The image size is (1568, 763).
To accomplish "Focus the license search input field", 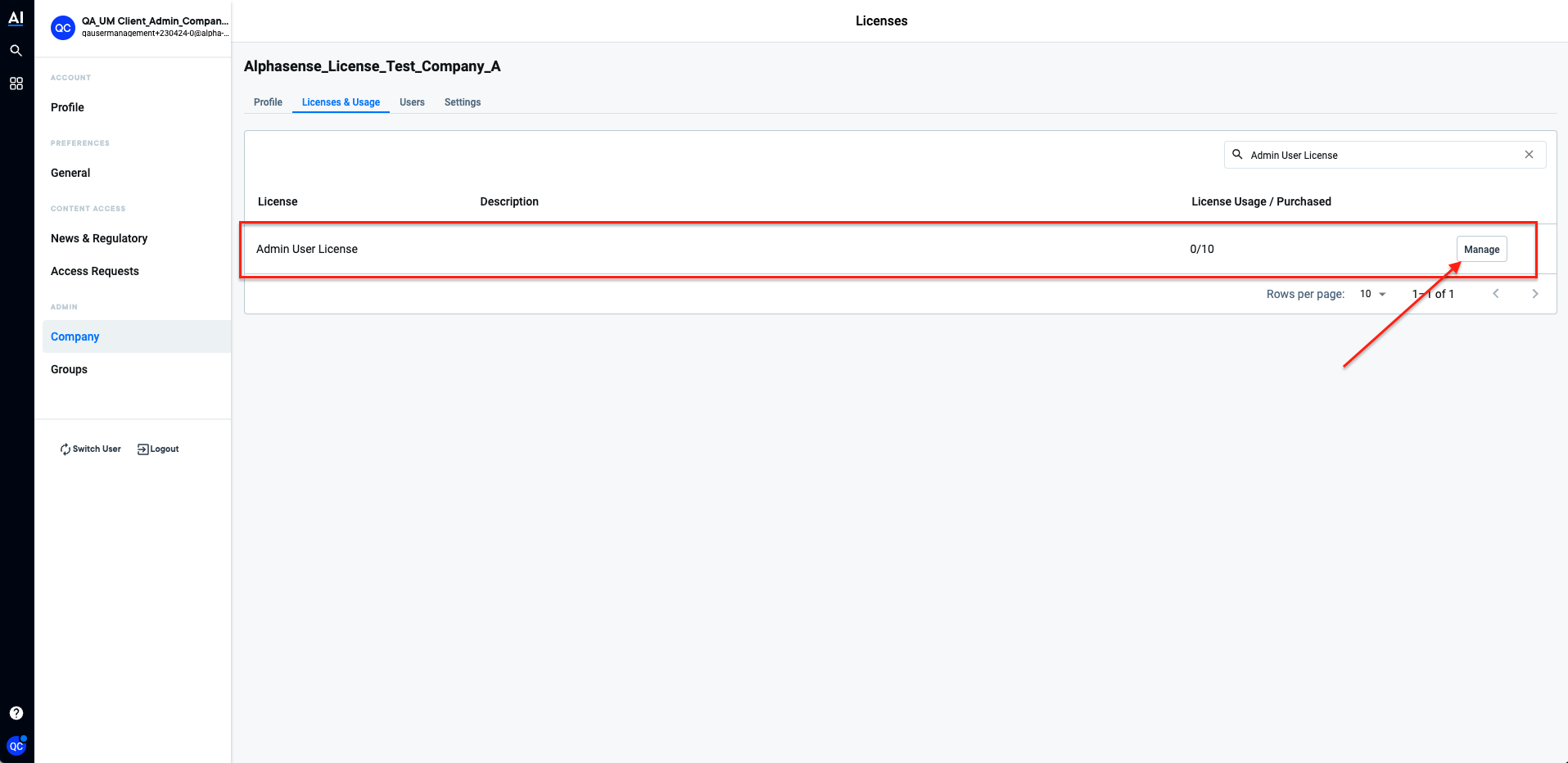I will coord(1385,155).
